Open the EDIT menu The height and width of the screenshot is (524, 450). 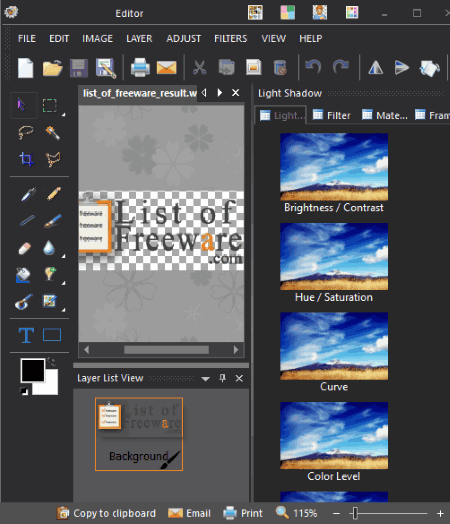click(59, 38)
